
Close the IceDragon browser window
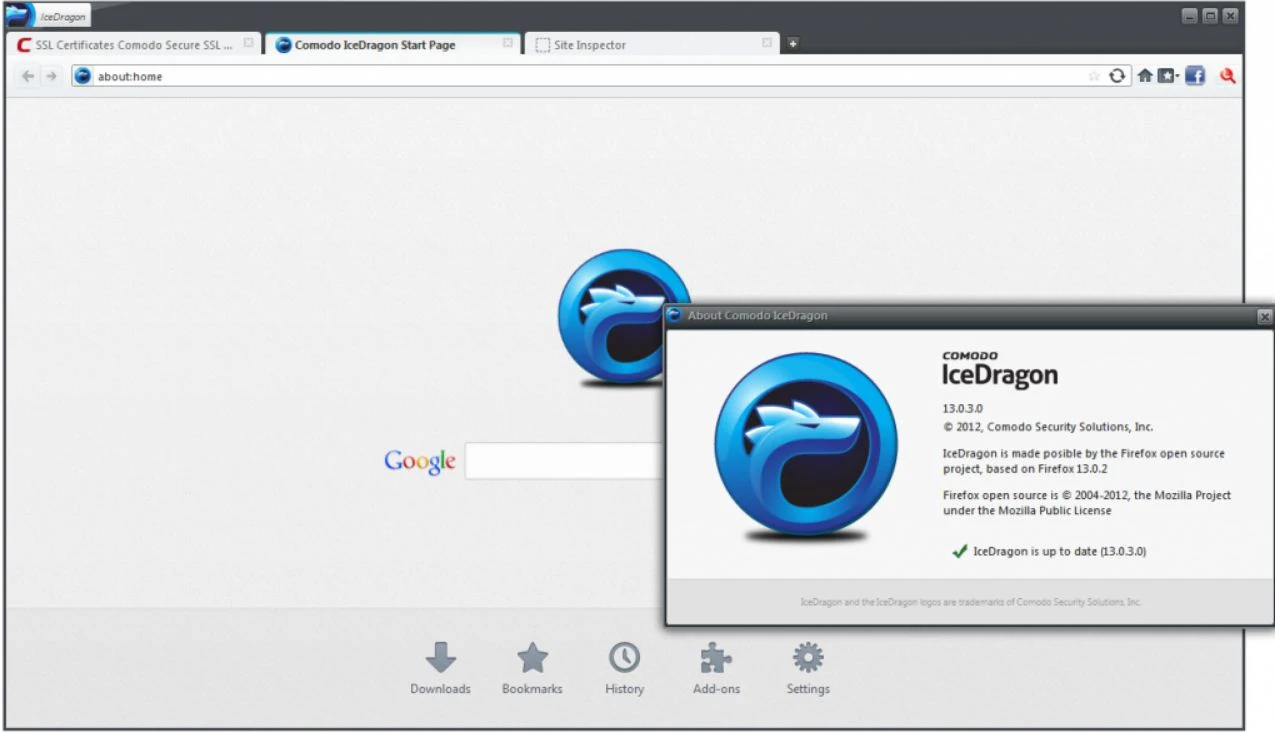tap(1230, 16)
